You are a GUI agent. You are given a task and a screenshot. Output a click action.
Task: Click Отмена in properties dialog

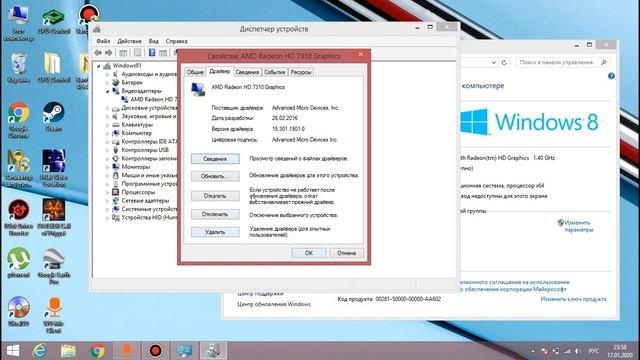(346, 253)
